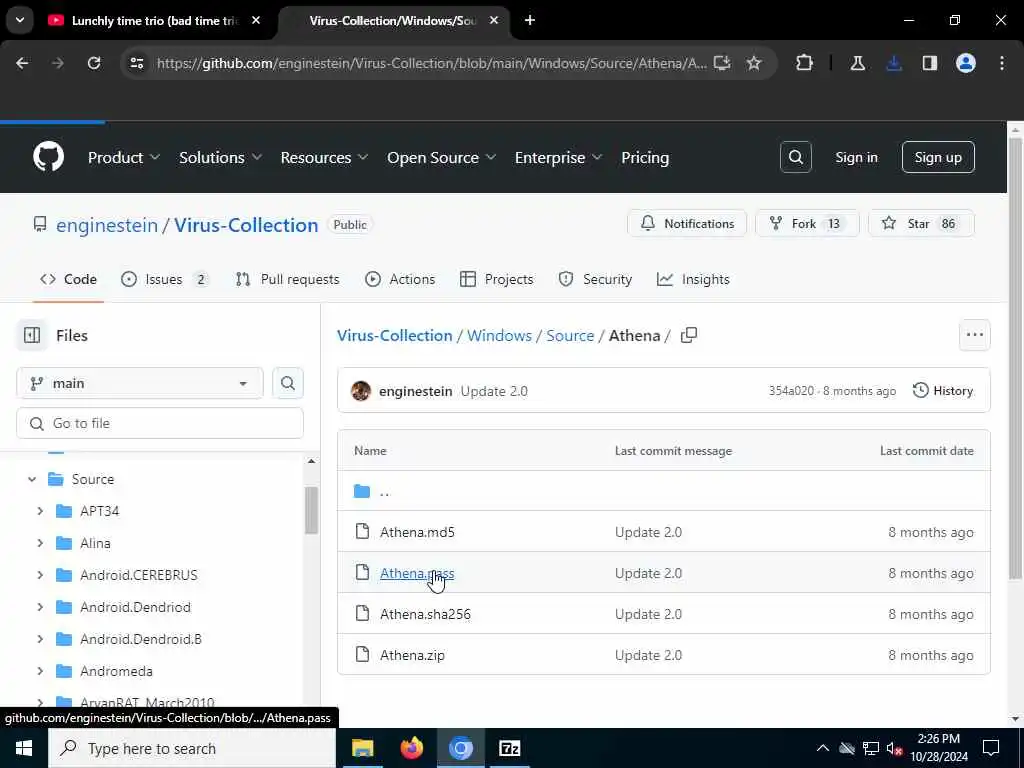The image size is (1024, 768).
Task: Click the Pricing link
Action: pyautogui.click(x=645, y=157)
